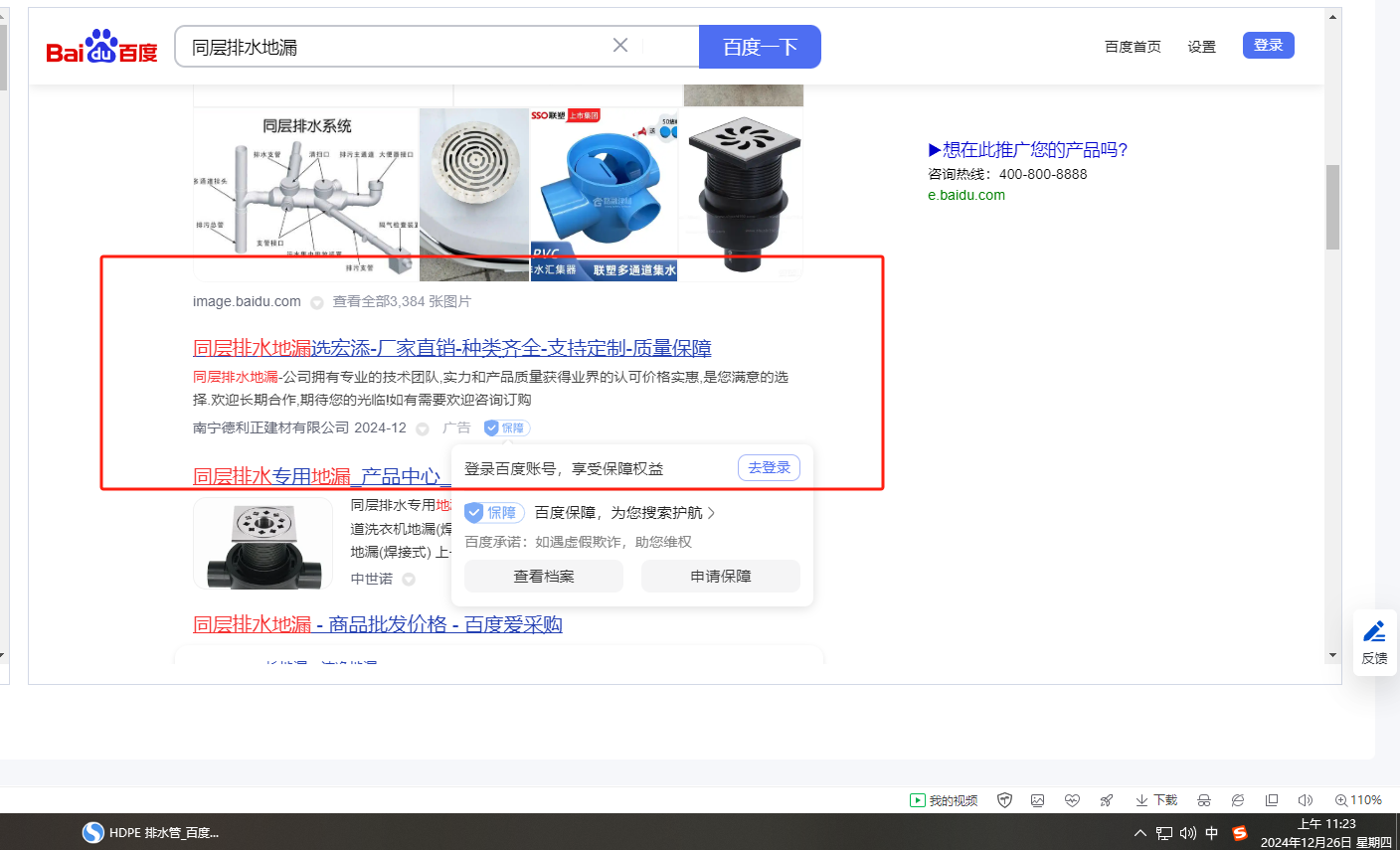This screenshot has width=1400, height=850.
Task: Click the page vertical scrollbar thumb
Action: coord(1332,207)
